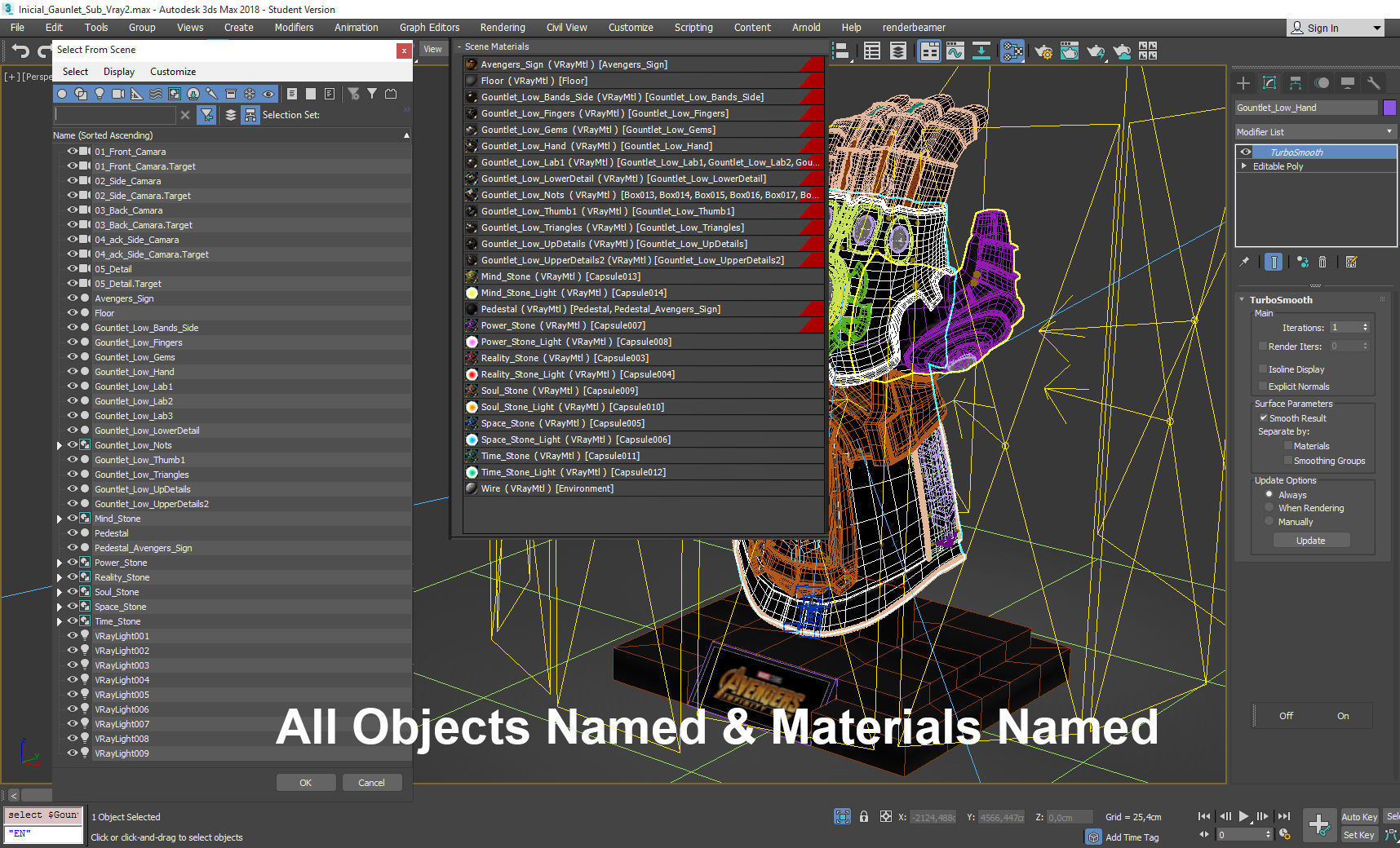
Task: Click Sort by Hierarchy icon
Action: 250,115
